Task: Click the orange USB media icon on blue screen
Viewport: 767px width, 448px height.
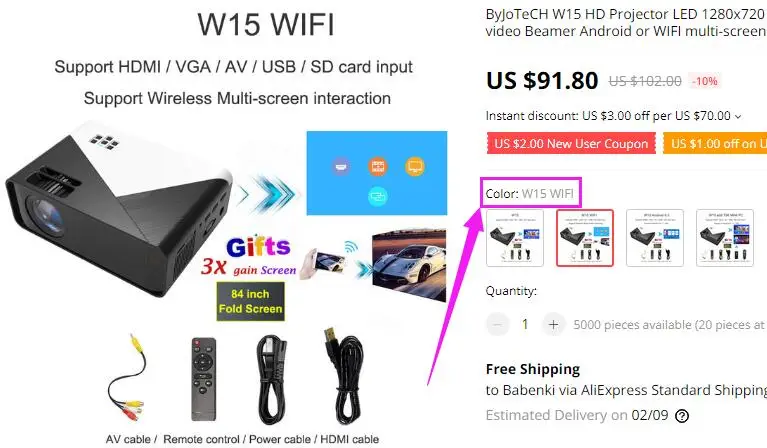Action: coord(378,167)
